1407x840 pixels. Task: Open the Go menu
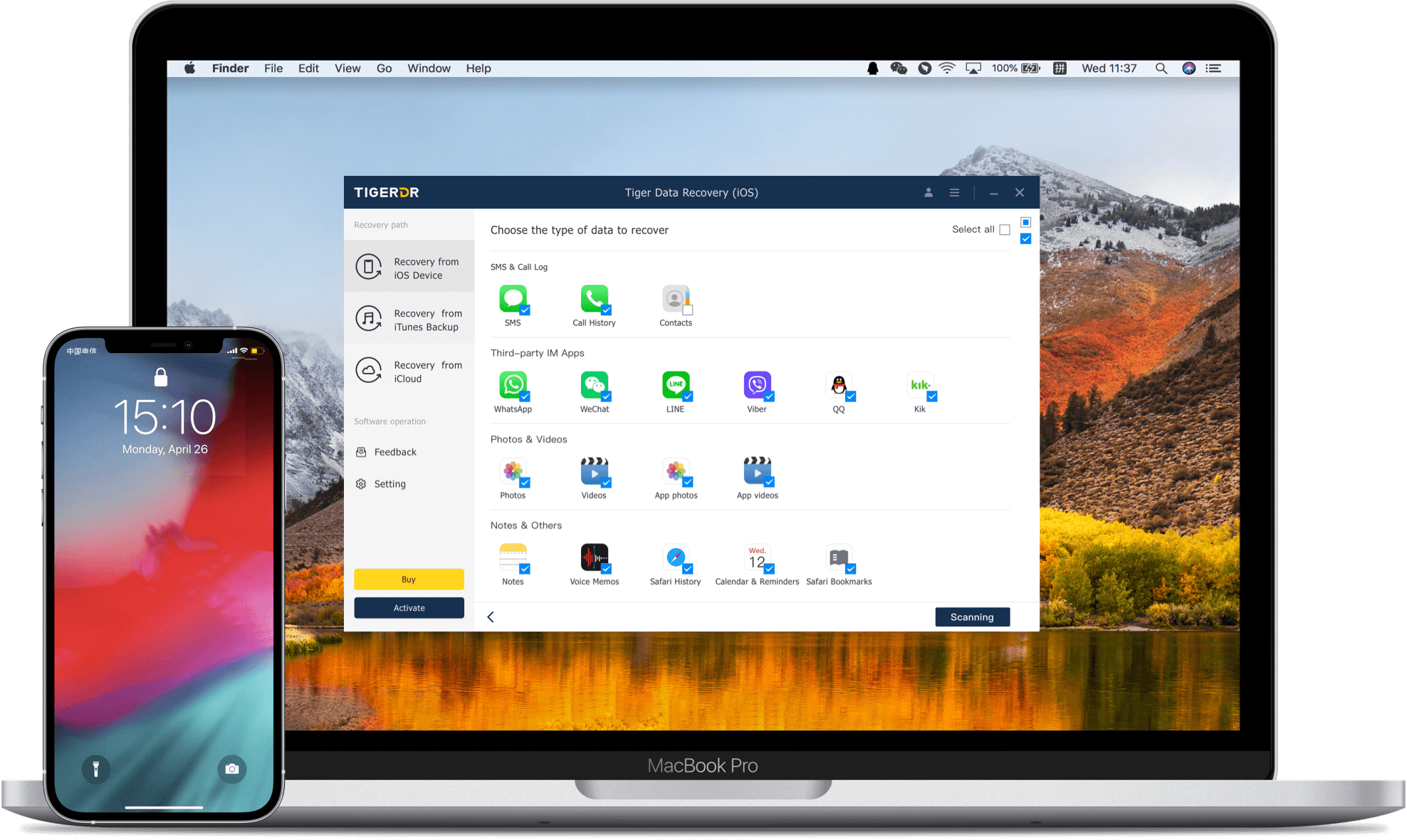pos(385,68)
